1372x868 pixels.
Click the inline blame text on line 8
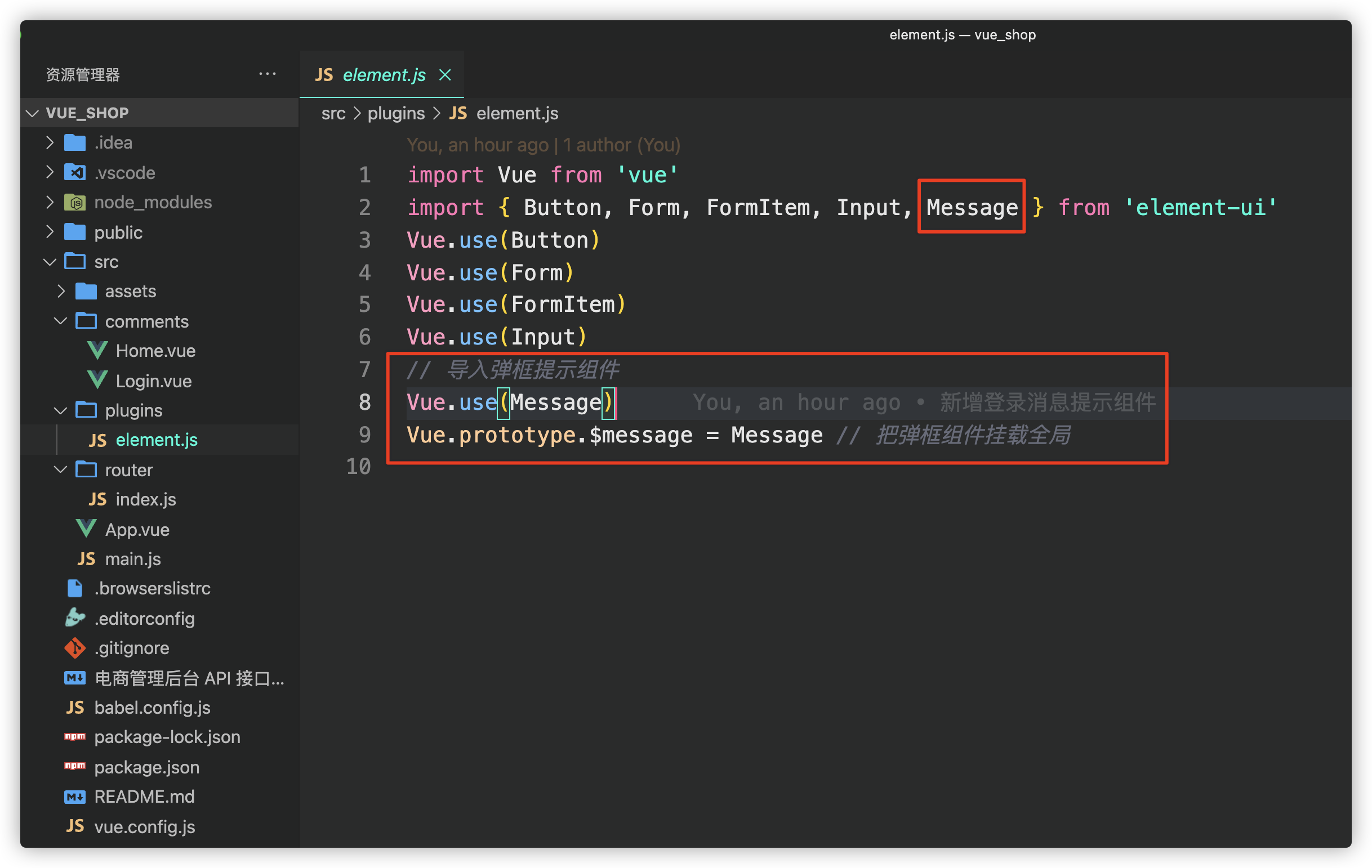pos(924,402)
